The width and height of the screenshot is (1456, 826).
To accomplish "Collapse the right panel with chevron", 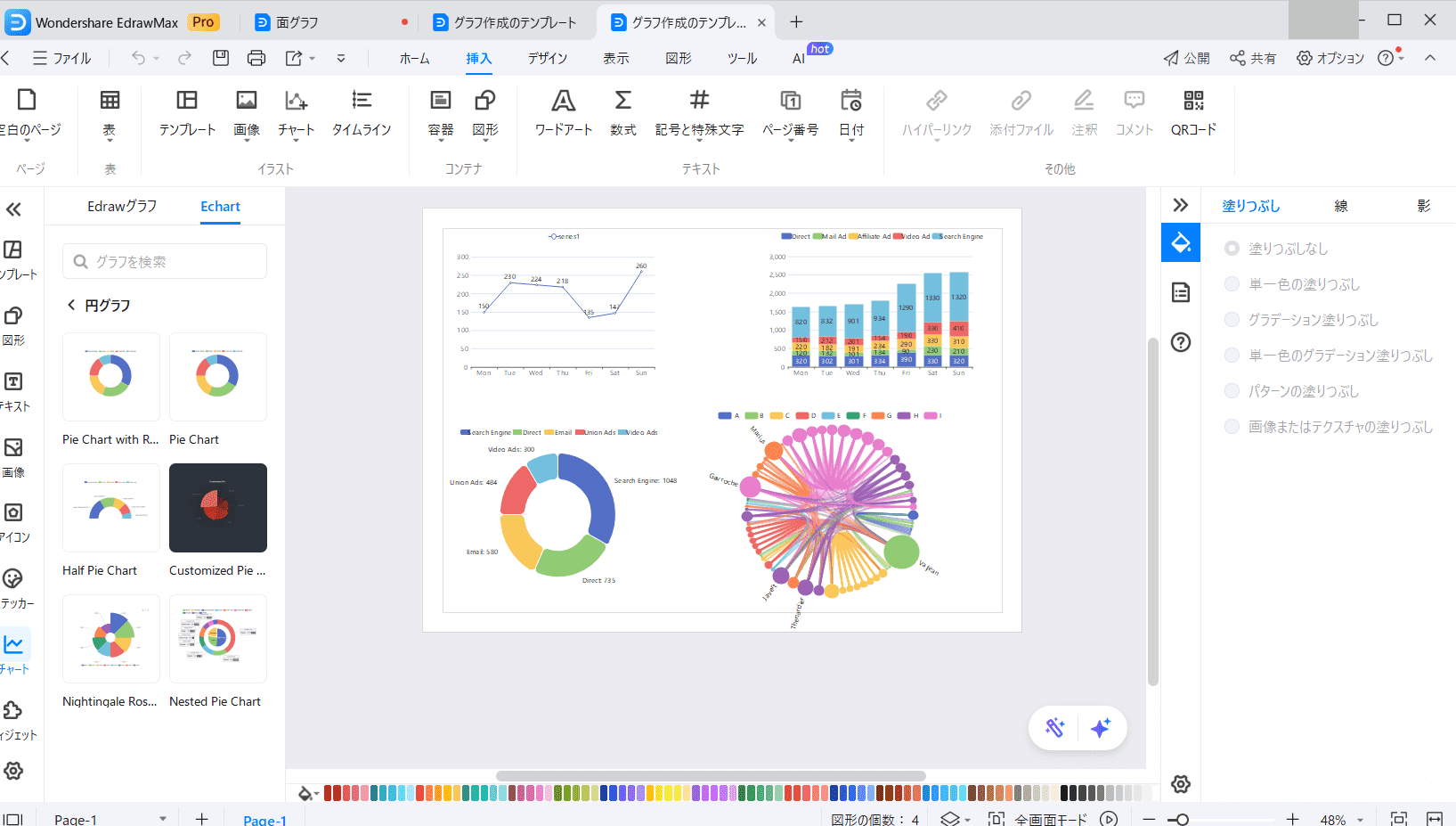I will pyautogui.click(x=1180, y=205).
